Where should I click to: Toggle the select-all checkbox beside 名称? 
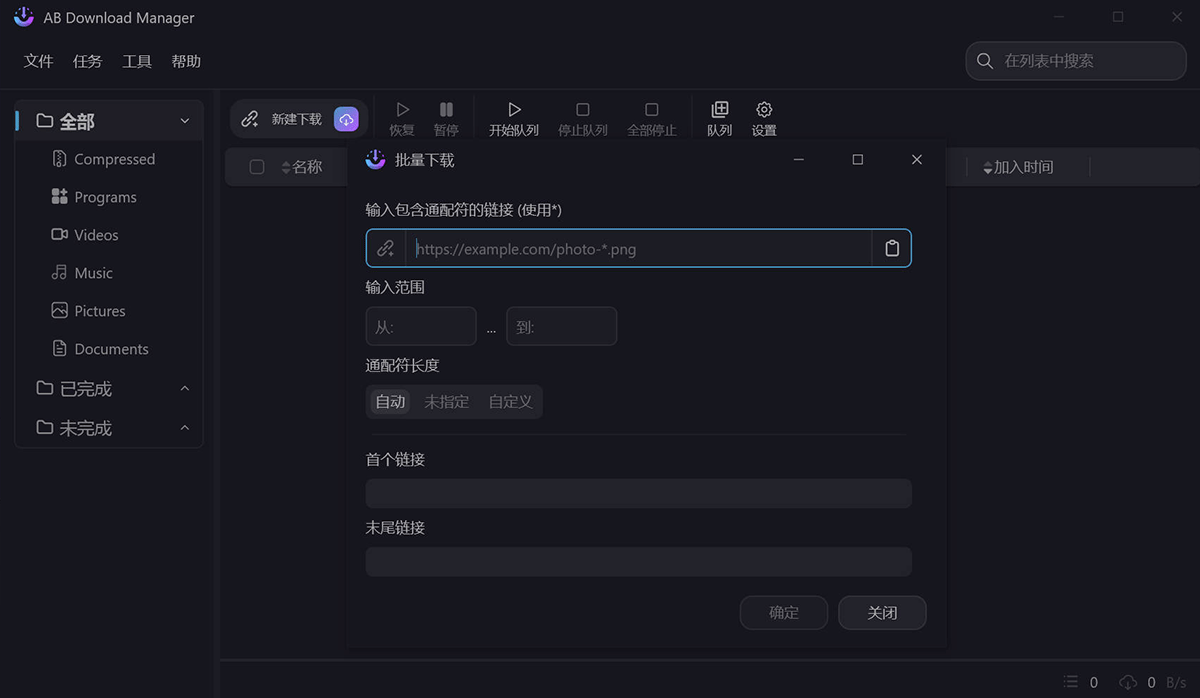point(257,167)
